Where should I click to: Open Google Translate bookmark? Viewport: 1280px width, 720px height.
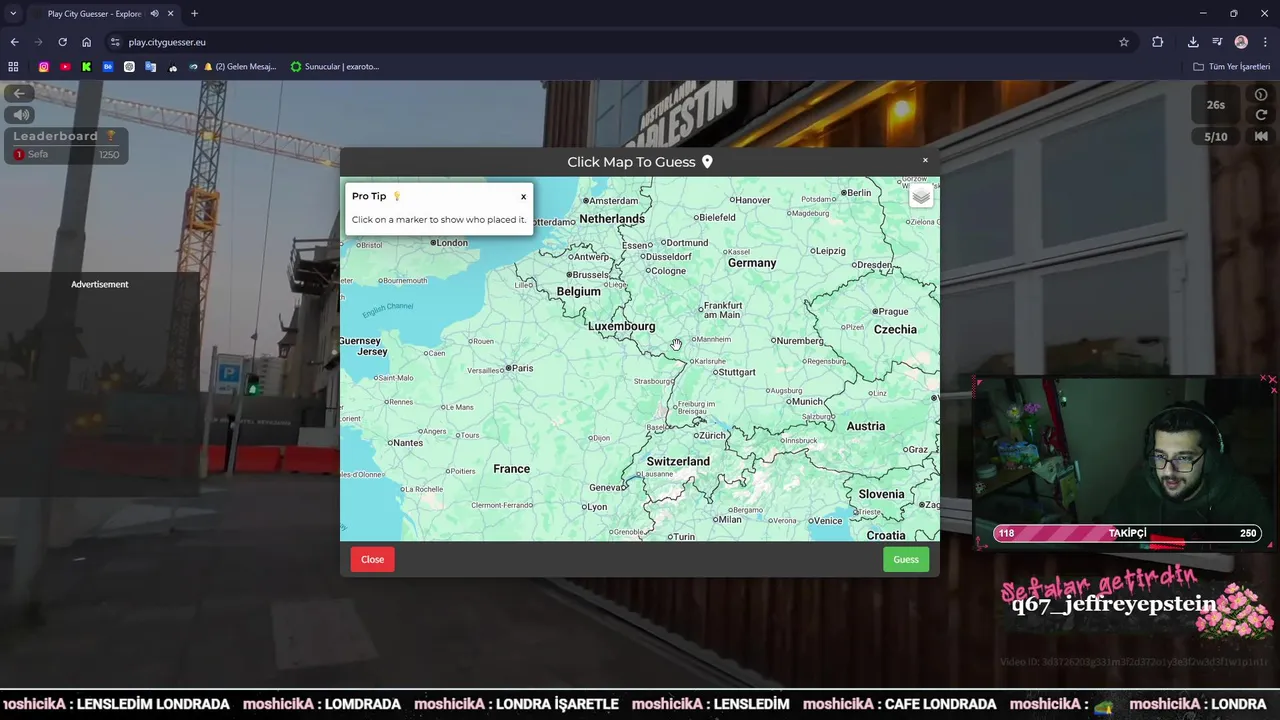tap(151, 67)
